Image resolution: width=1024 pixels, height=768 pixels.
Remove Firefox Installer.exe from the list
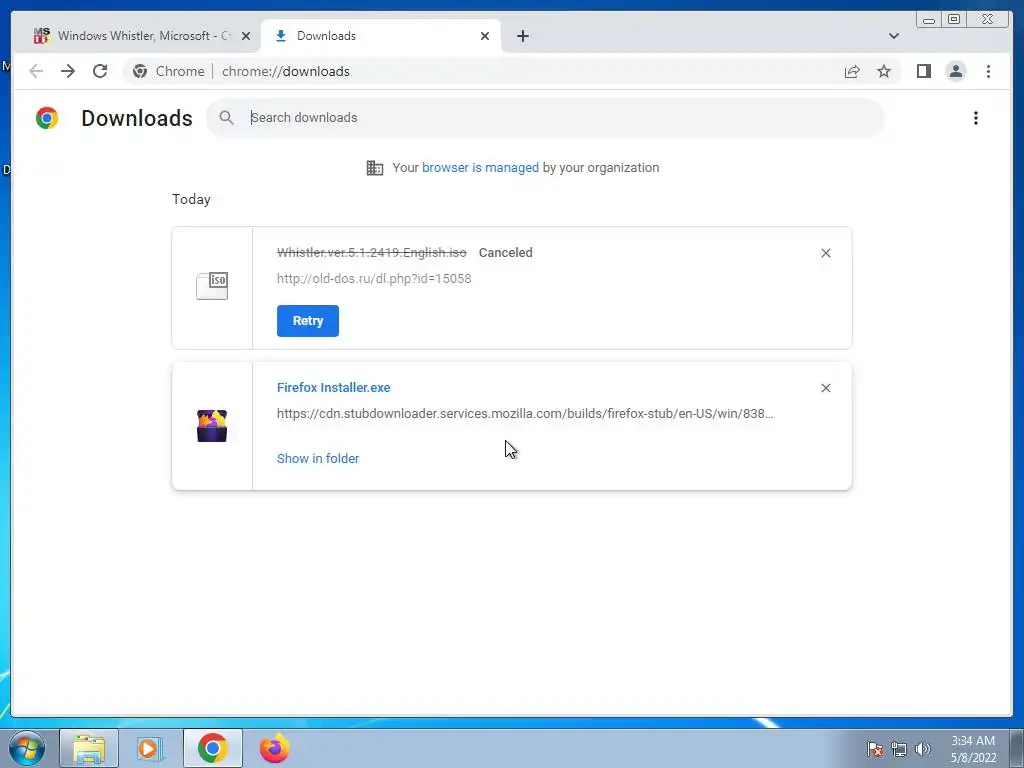pos(825,388)
